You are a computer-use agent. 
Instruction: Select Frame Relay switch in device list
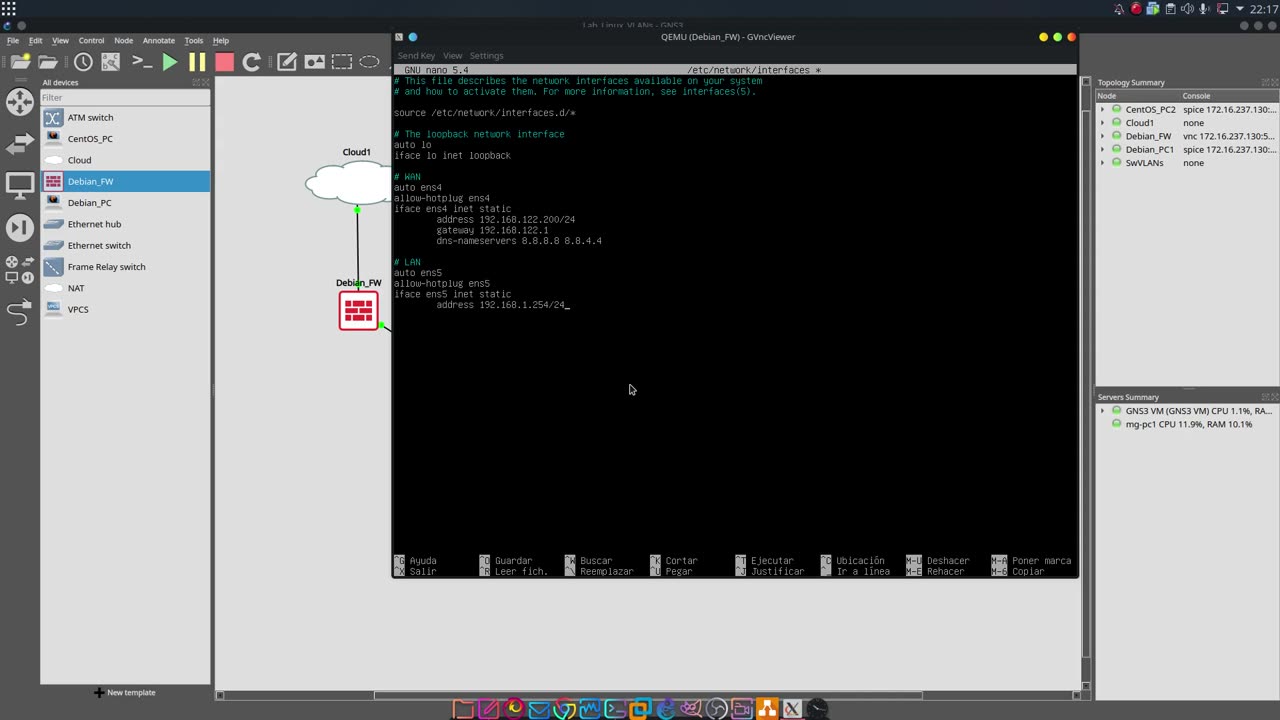click(x=125, y=267)
